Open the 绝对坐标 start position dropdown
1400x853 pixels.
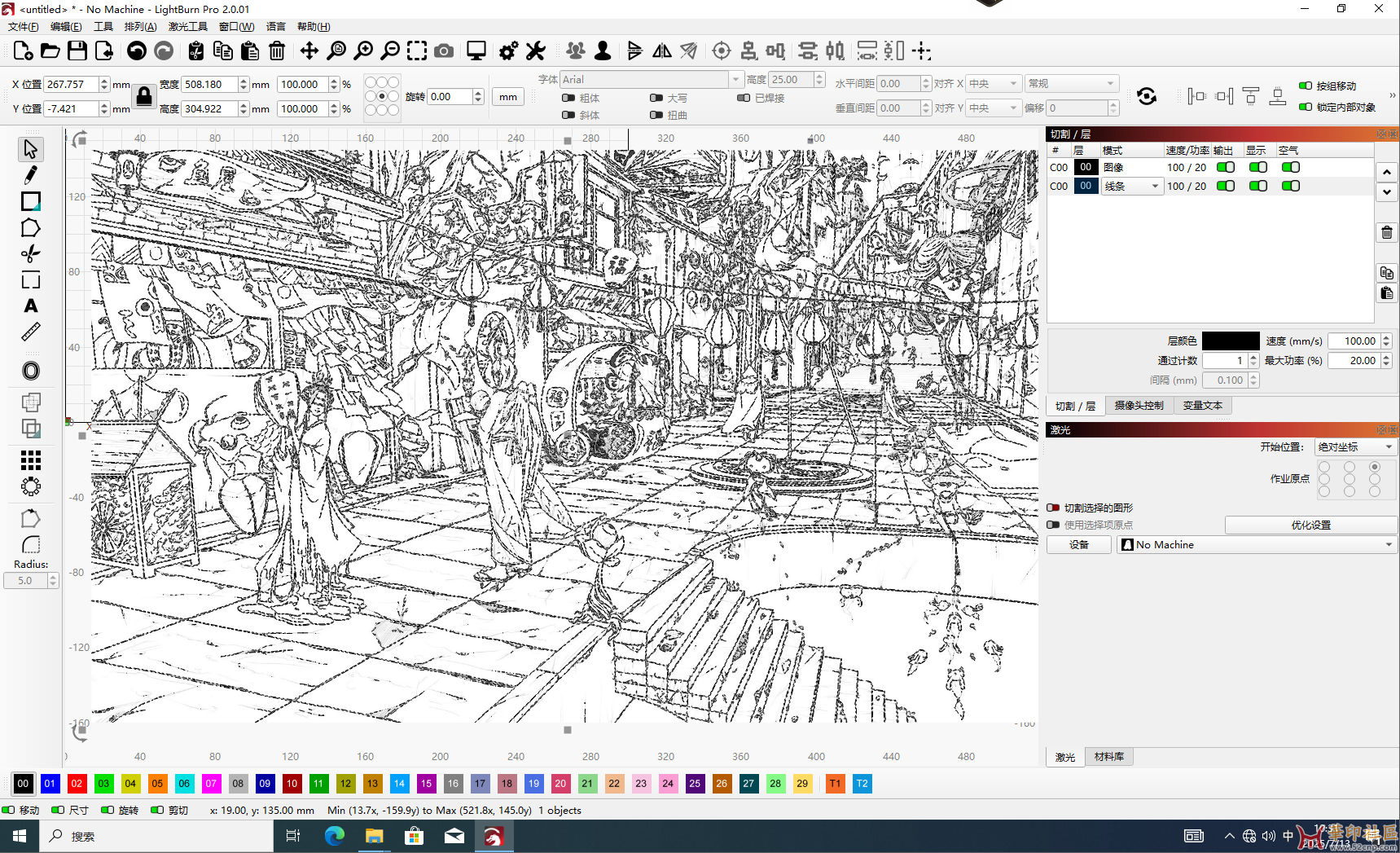[x=1355, y=446]
